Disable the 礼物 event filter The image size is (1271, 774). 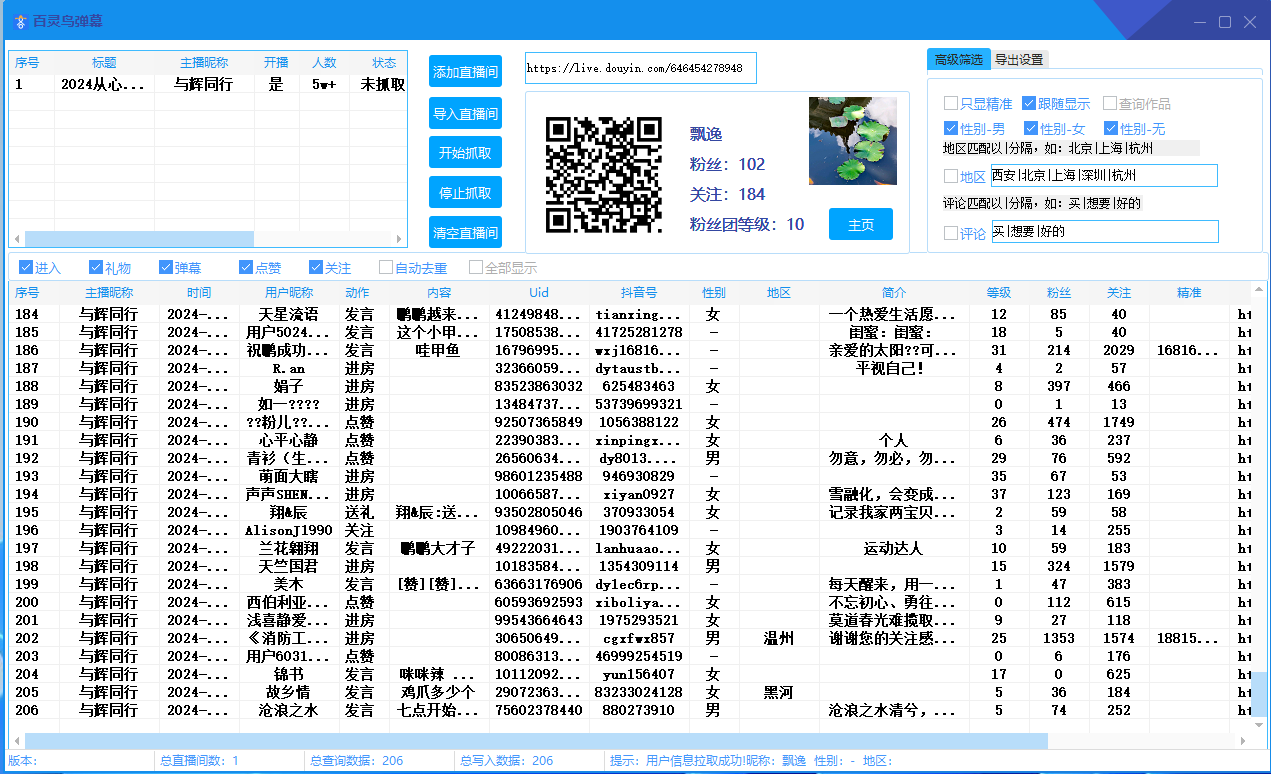96,268
